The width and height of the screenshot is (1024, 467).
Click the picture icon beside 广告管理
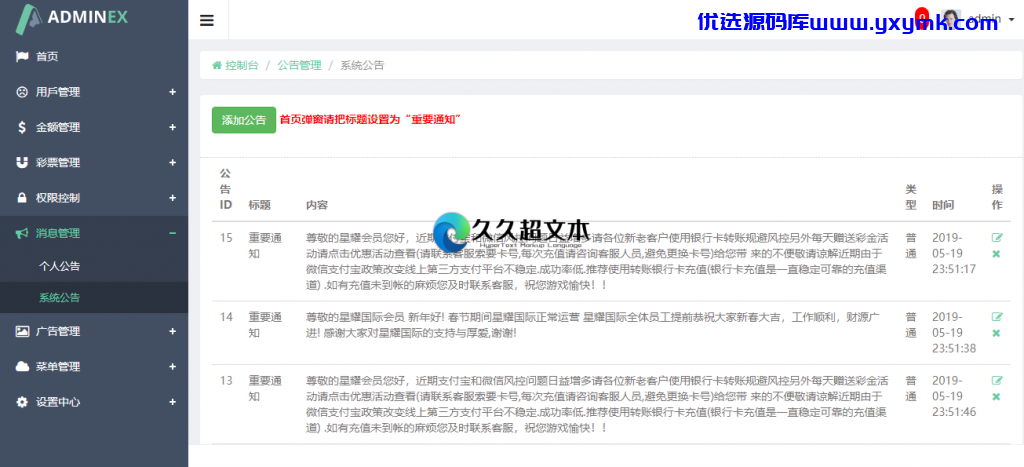coord(22,331)
